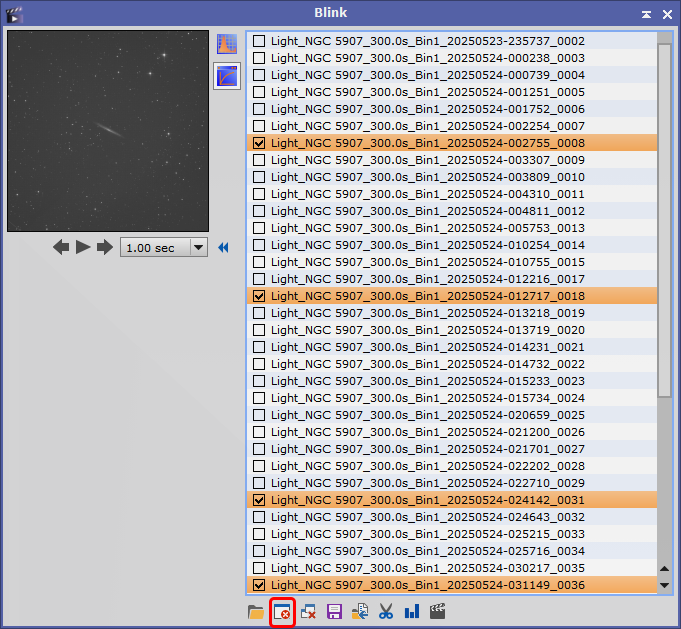Go to next image arrow

(x=105, y=248)
